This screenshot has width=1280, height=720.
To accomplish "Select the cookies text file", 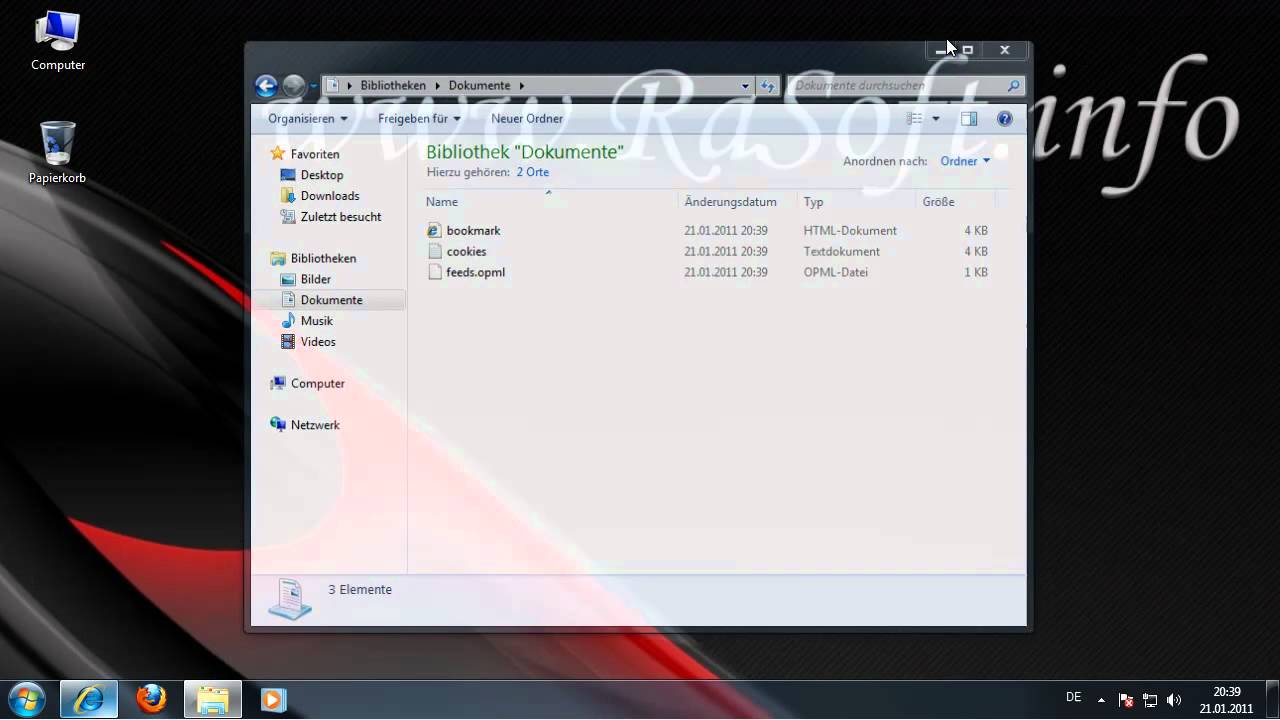I will pyautogui.click(x=466, y=252).
